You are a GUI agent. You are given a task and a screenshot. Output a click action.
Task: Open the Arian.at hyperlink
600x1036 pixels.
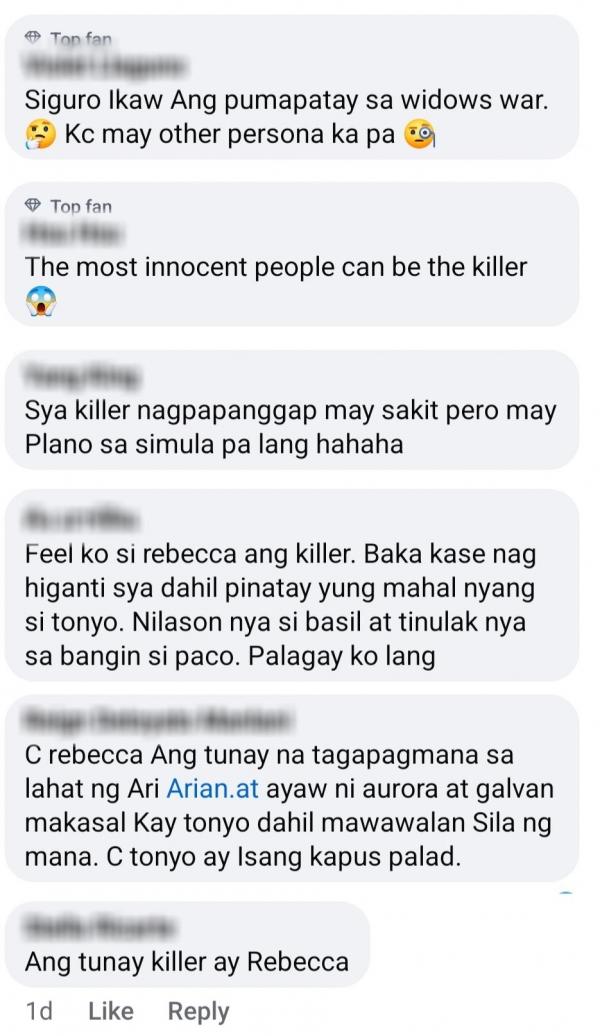[212, 789]
